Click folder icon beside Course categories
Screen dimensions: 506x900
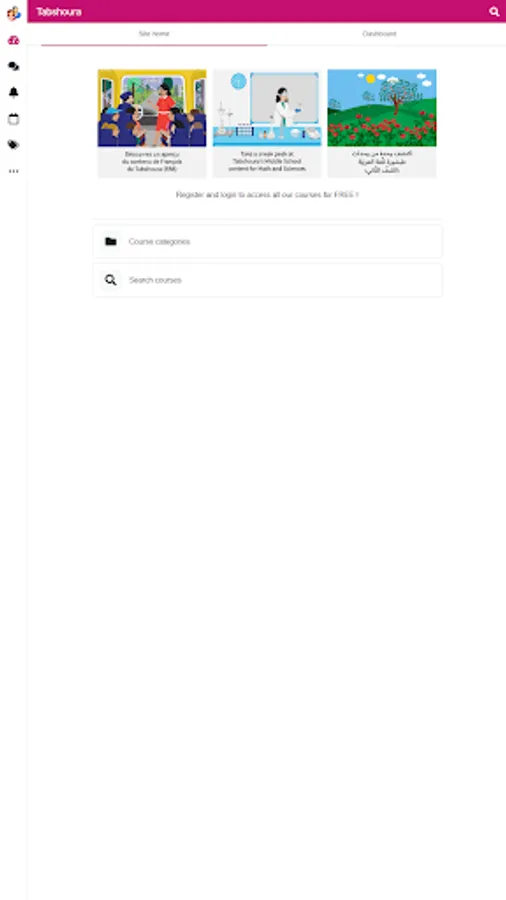pyautogui.click(x=111, y=242)
